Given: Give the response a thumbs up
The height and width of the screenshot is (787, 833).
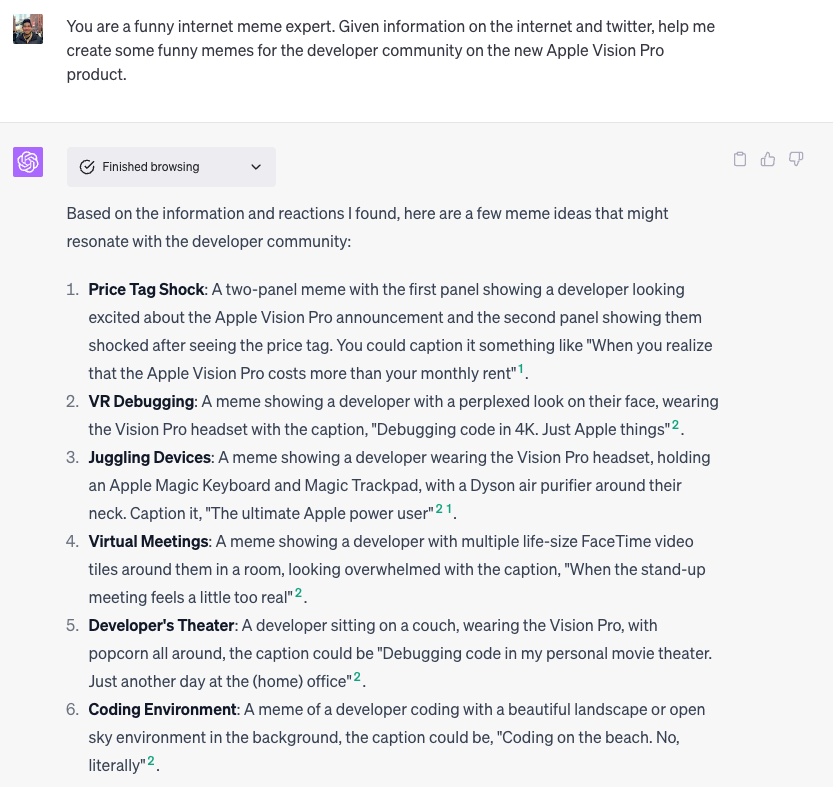Looking at the screenshot, I should 768,159.
